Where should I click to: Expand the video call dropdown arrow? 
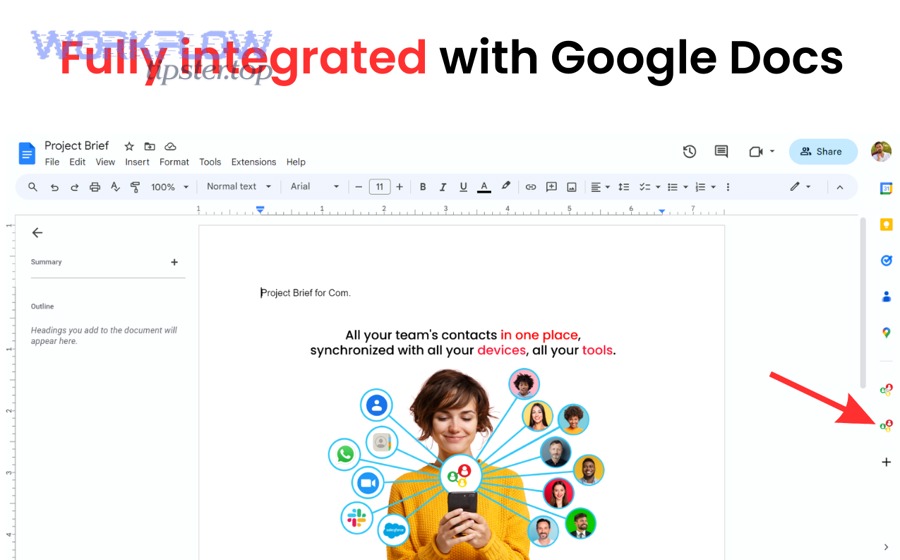772,151
